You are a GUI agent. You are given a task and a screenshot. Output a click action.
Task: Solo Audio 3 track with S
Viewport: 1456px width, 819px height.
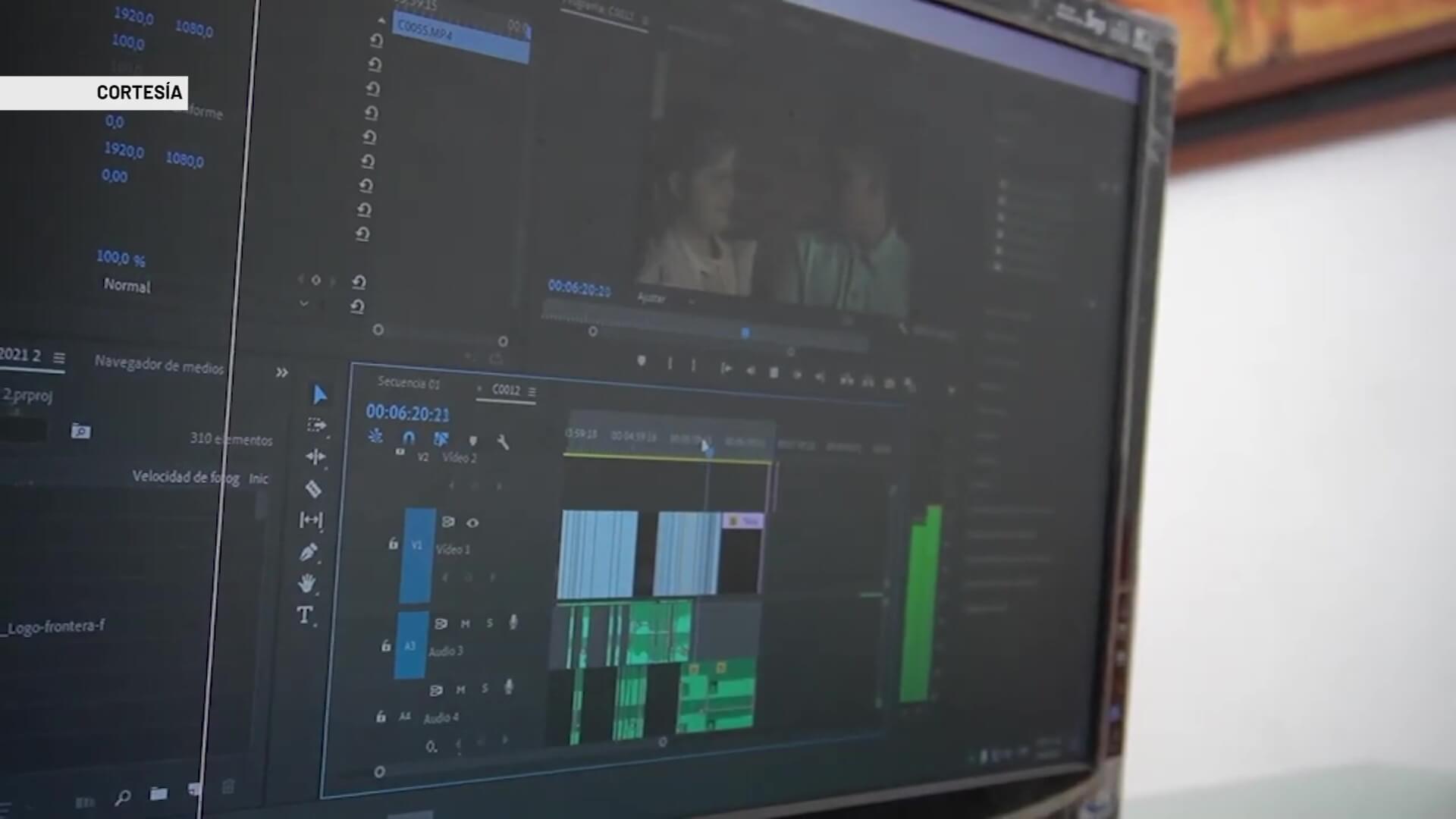click(489, 623)
